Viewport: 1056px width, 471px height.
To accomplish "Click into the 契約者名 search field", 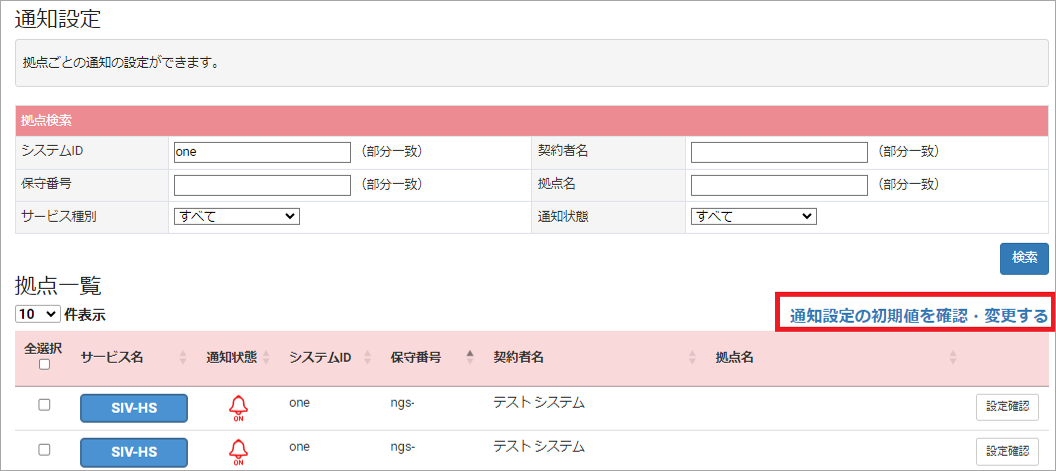I will (779, 152).
